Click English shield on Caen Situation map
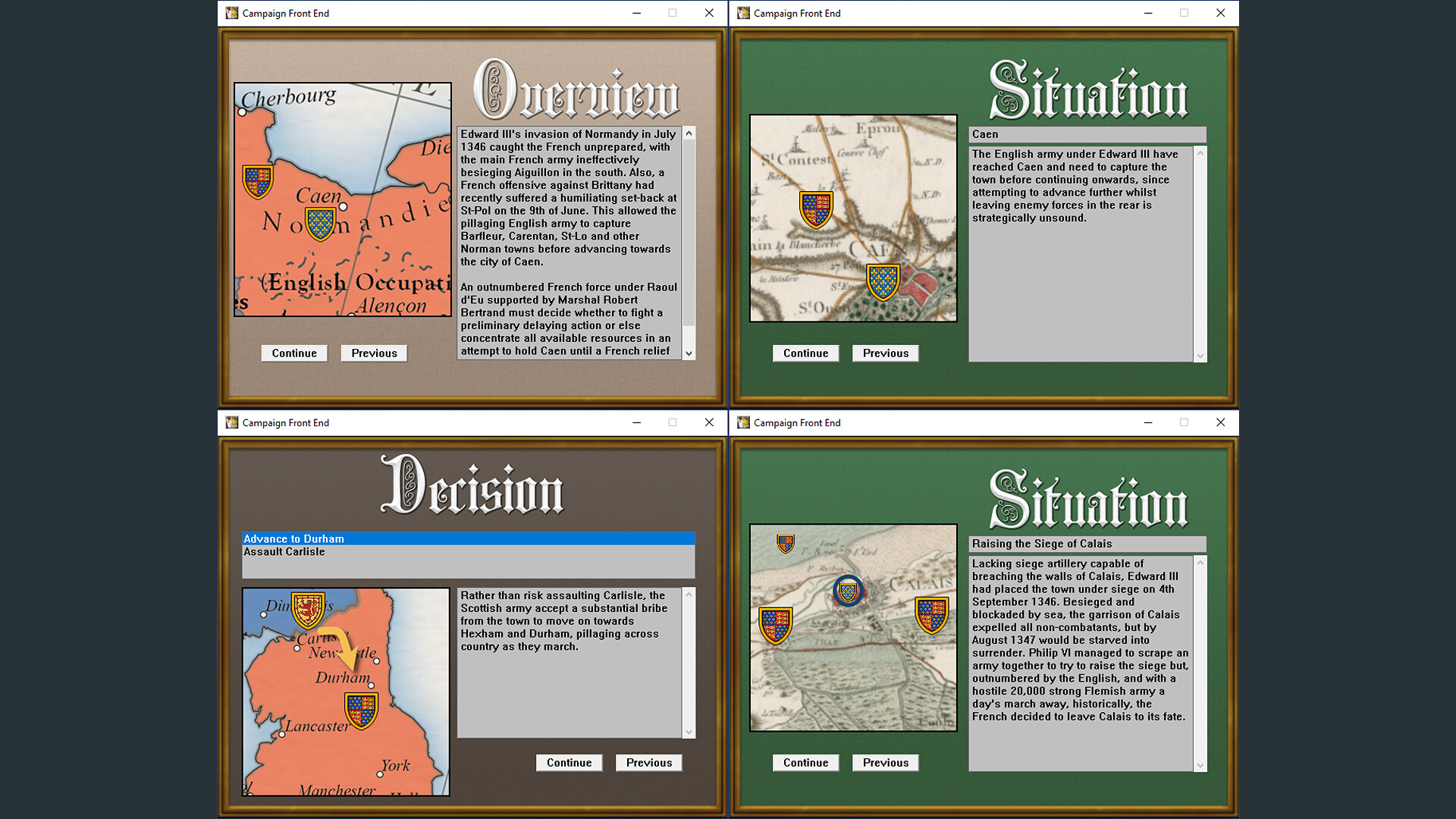 coord(816,210)
